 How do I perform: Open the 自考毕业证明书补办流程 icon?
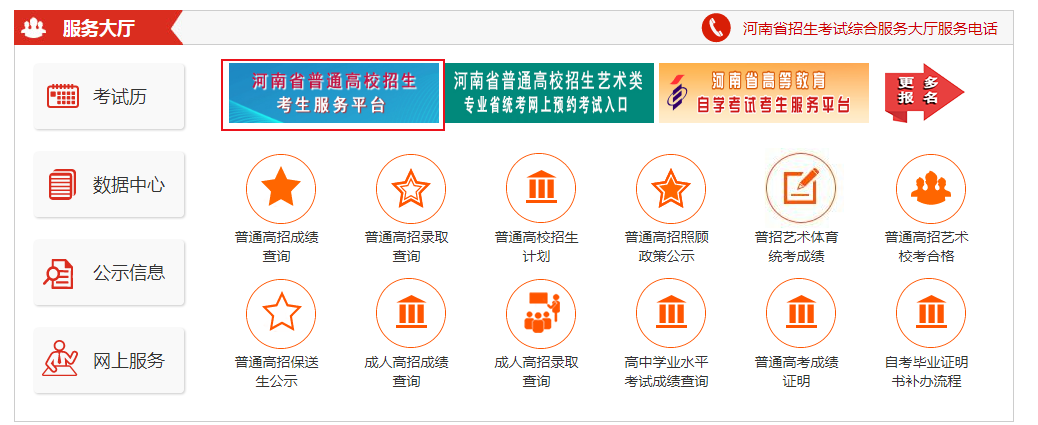coord(931,313)
